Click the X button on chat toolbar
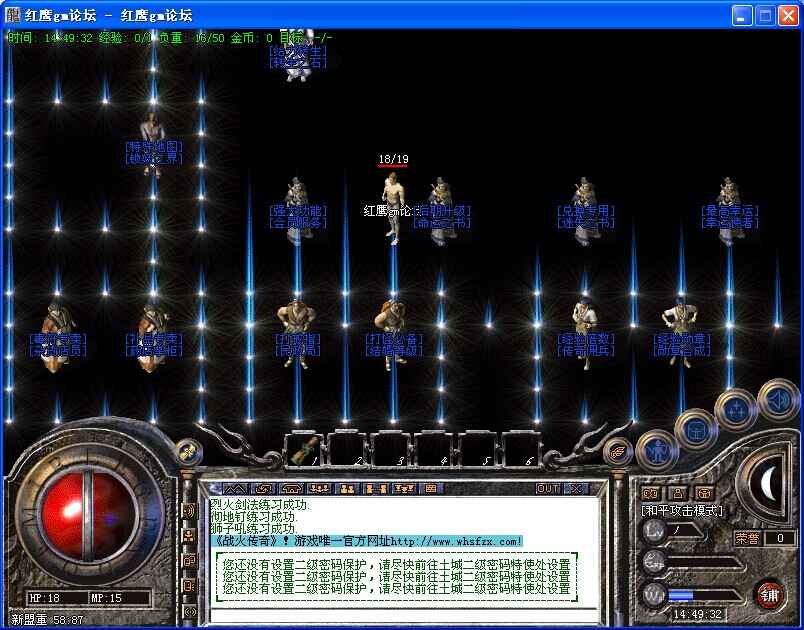Image resolution: width=804 pixels, height=630 pixels. click(x=576, y=489)
